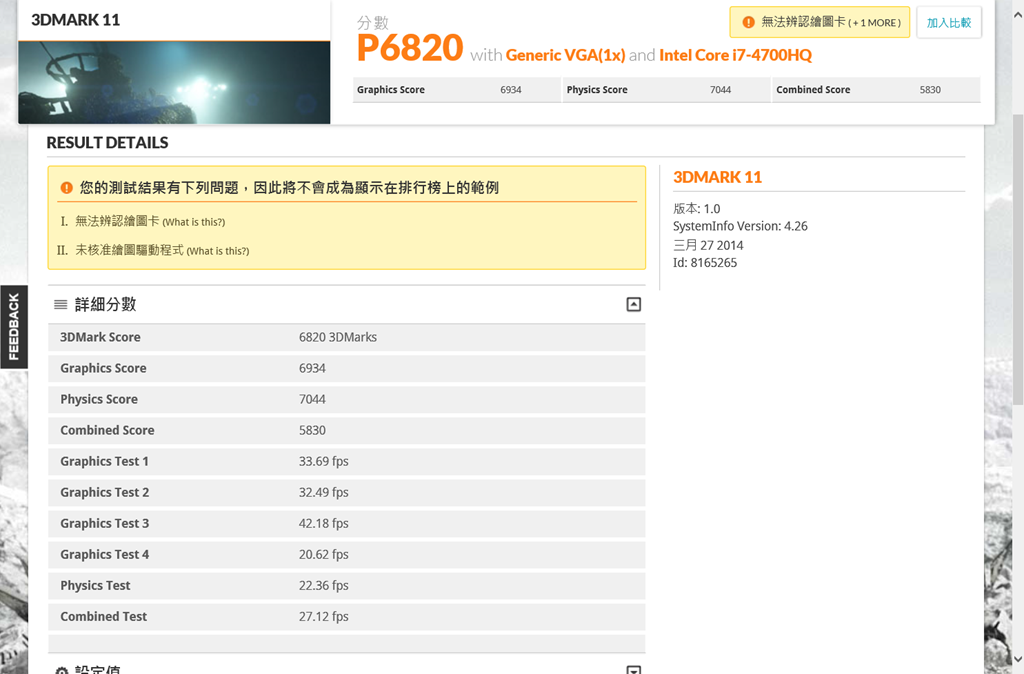This screenshot has height=674, width=1024.
Task: Click the warning icon beside 您的測試結果有下列問題
Action: point(66,188)
